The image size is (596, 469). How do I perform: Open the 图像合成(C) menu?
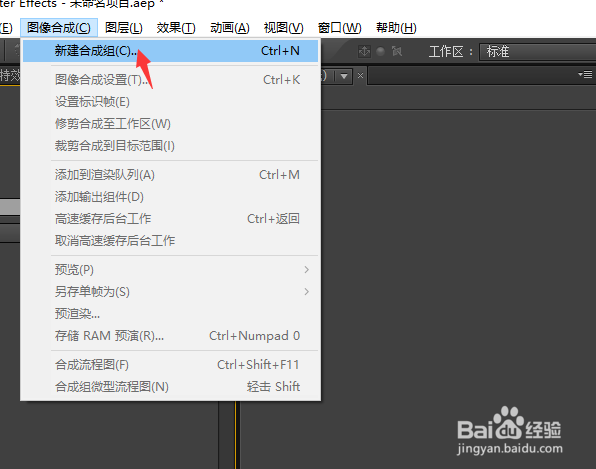(59, 28)
